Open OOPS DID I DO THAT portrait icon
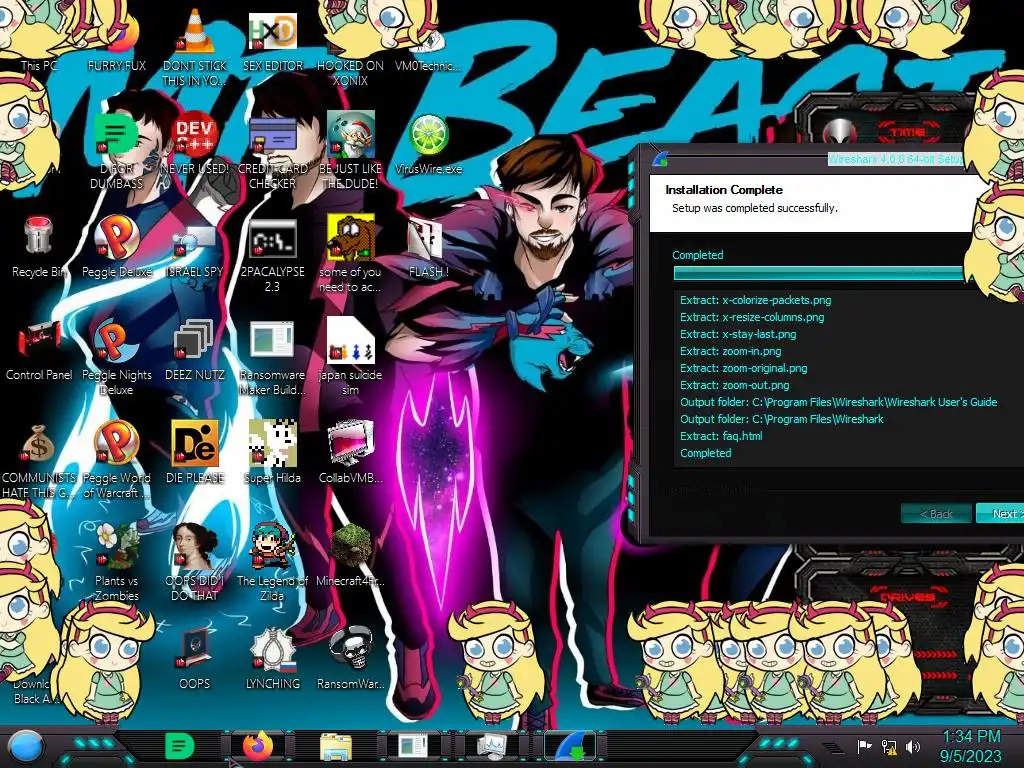 coord(195,563)
